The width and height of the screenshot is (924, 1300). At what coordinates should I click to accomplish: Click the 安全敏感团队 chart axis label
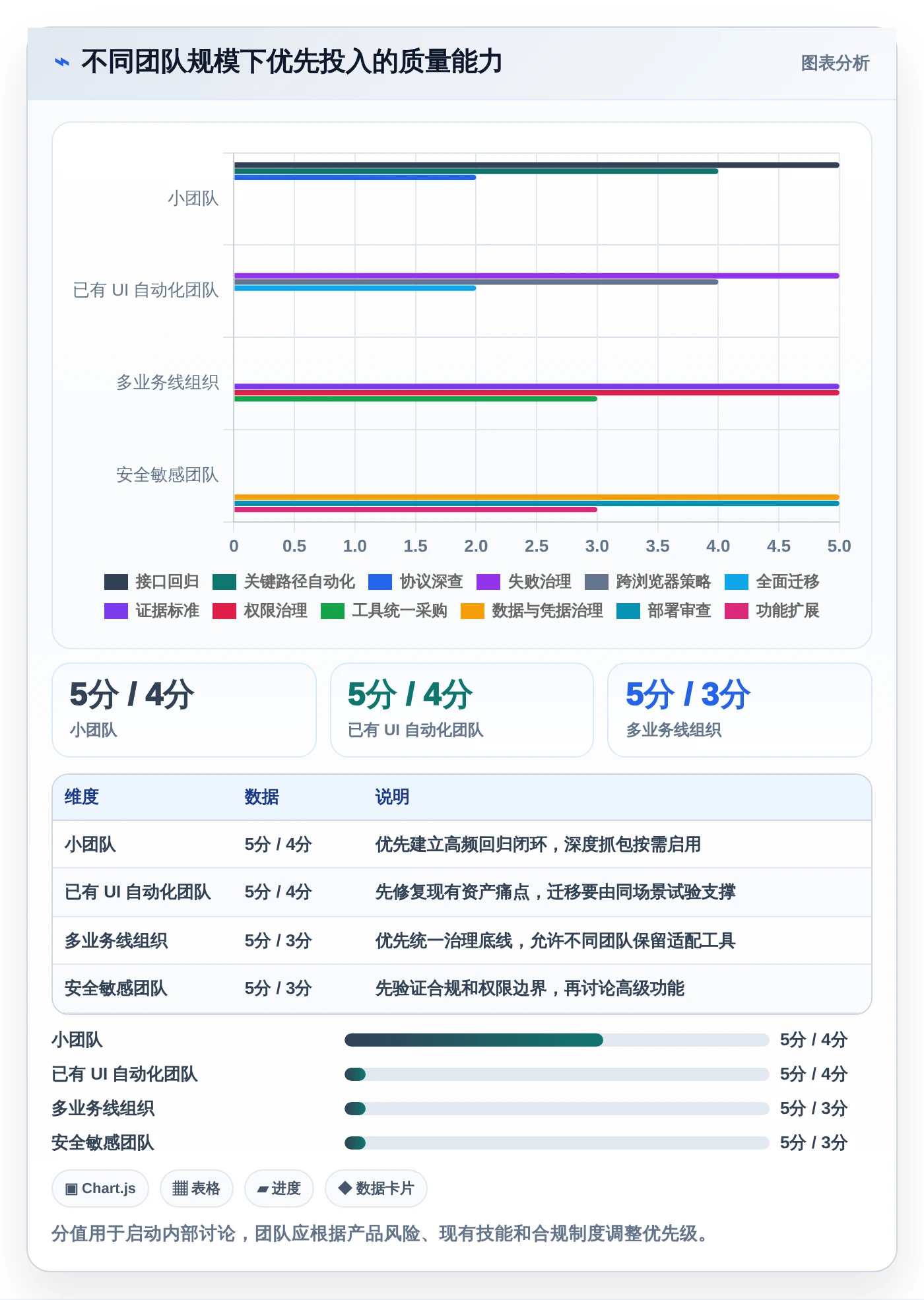pos(168,475)
